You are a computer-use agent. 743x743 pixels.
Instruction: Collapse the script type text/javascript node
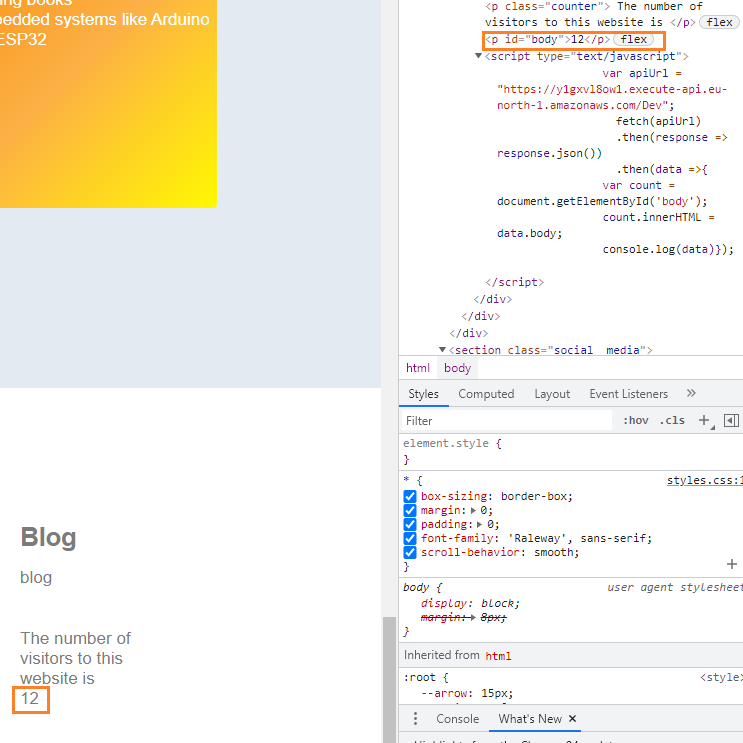[478, 56]
